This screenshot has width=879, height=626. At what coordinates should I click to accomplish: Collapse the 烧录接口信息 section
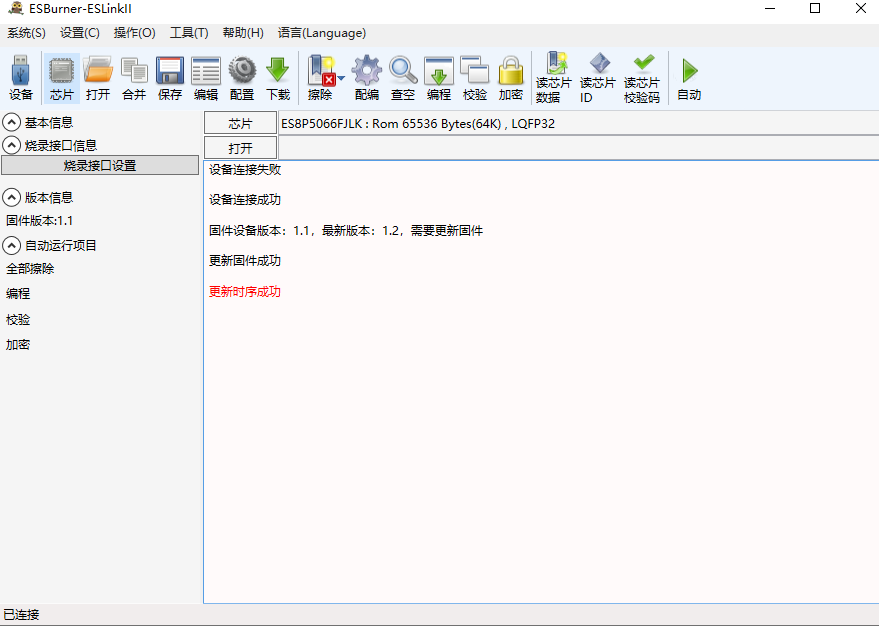[x=11, y=146]
